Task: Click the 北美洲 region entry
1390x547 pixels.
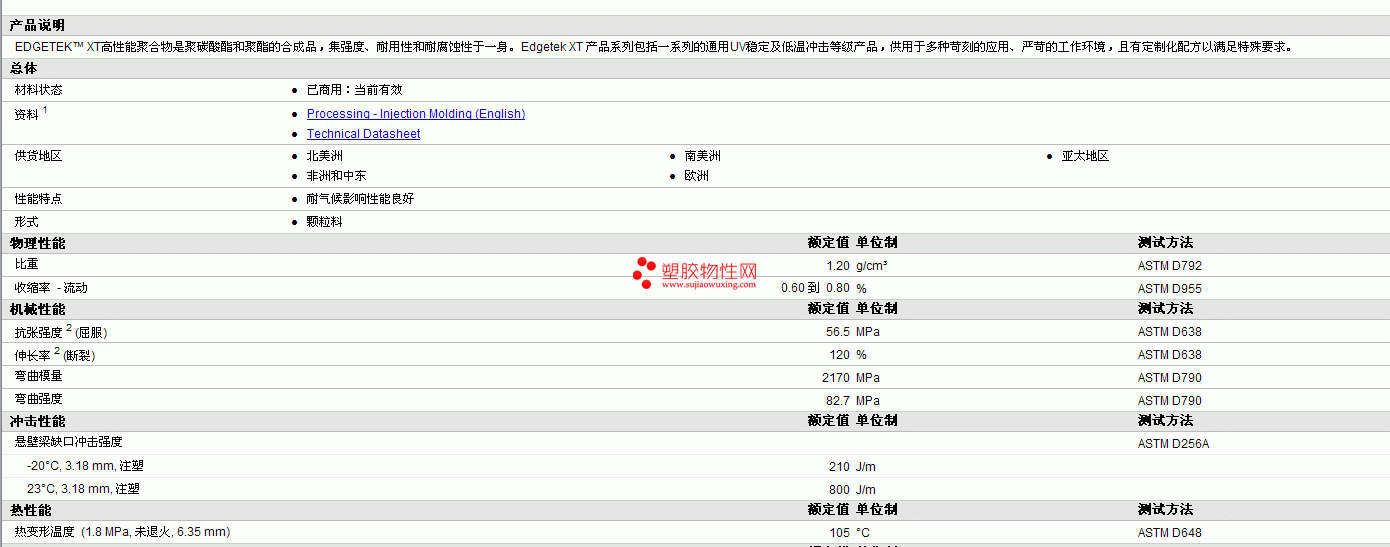Action: pos(325,156)
